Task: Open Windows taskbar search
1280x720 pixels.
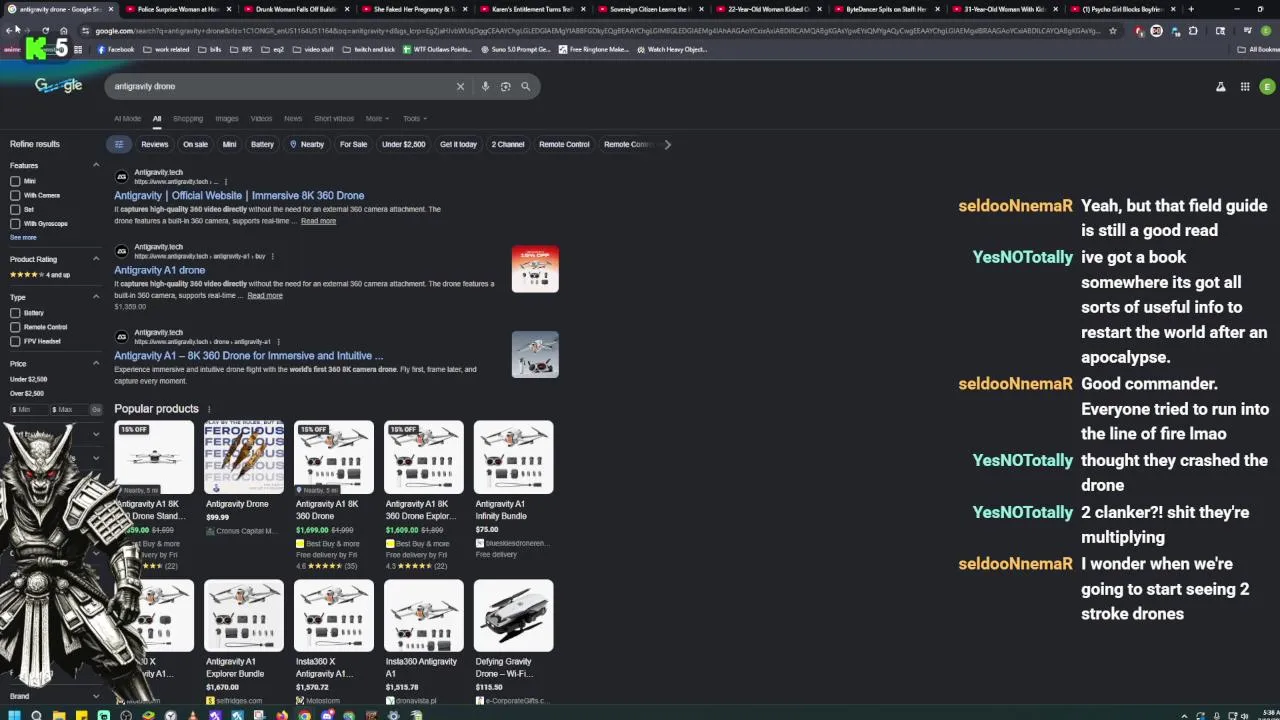Action: (x=36, y=715)
